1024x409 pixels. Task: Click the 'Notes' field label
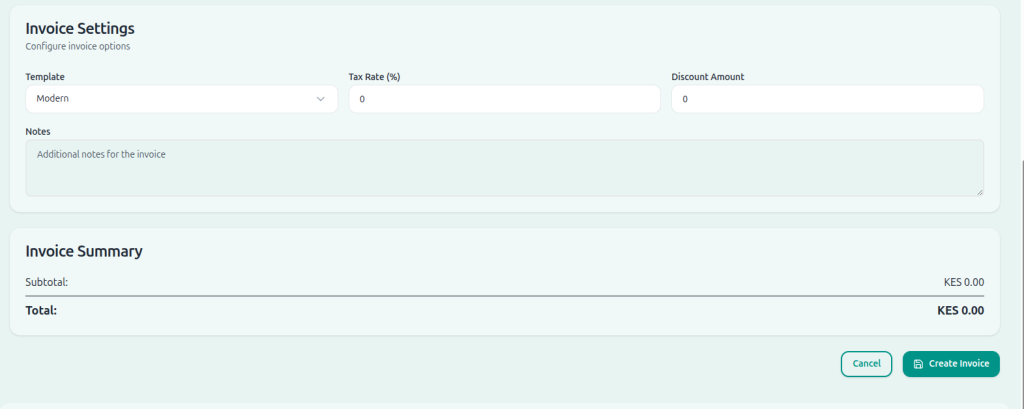pos(38,131)
